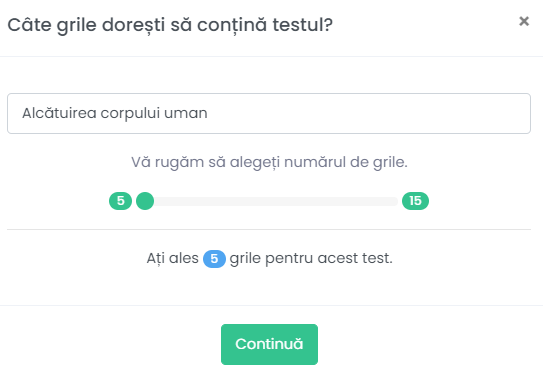Click empty space inside the chapter field
The height and width of the screenshot is (377, 543).
click(367, 113)
